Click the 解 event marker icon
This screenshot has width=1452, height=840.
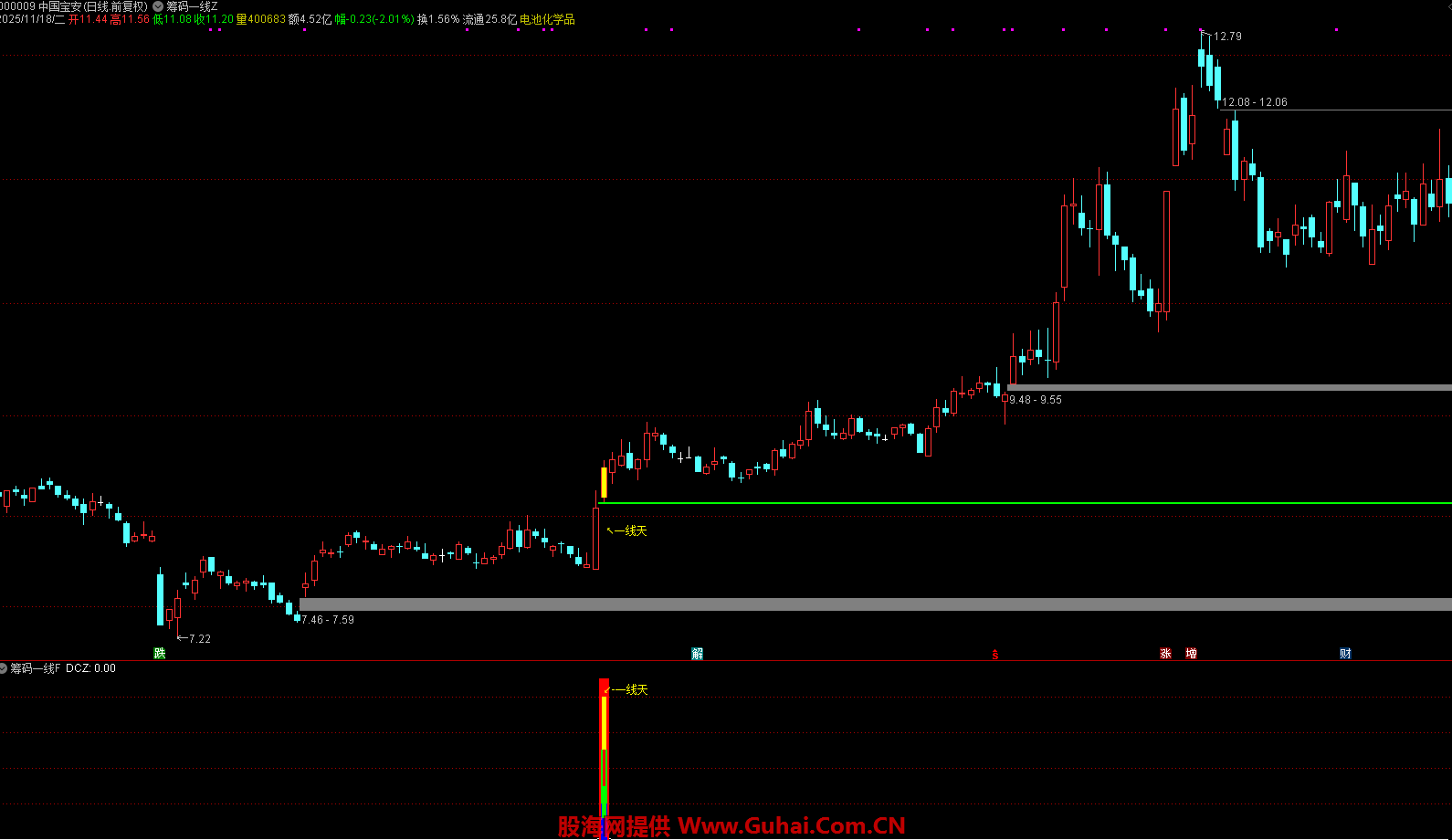pyautogui.click(x=698, y=653)
